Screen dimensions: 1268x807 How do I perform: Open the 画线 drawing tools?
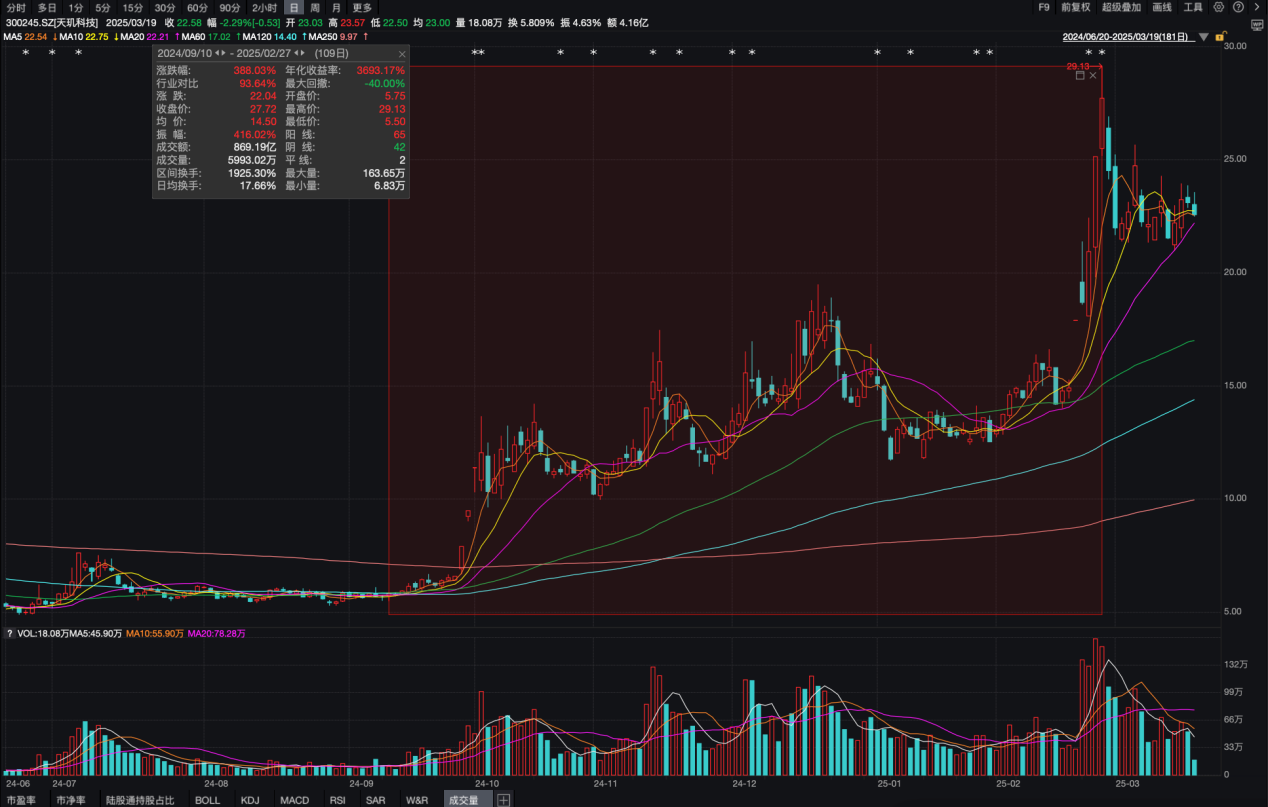[1162, 7]
